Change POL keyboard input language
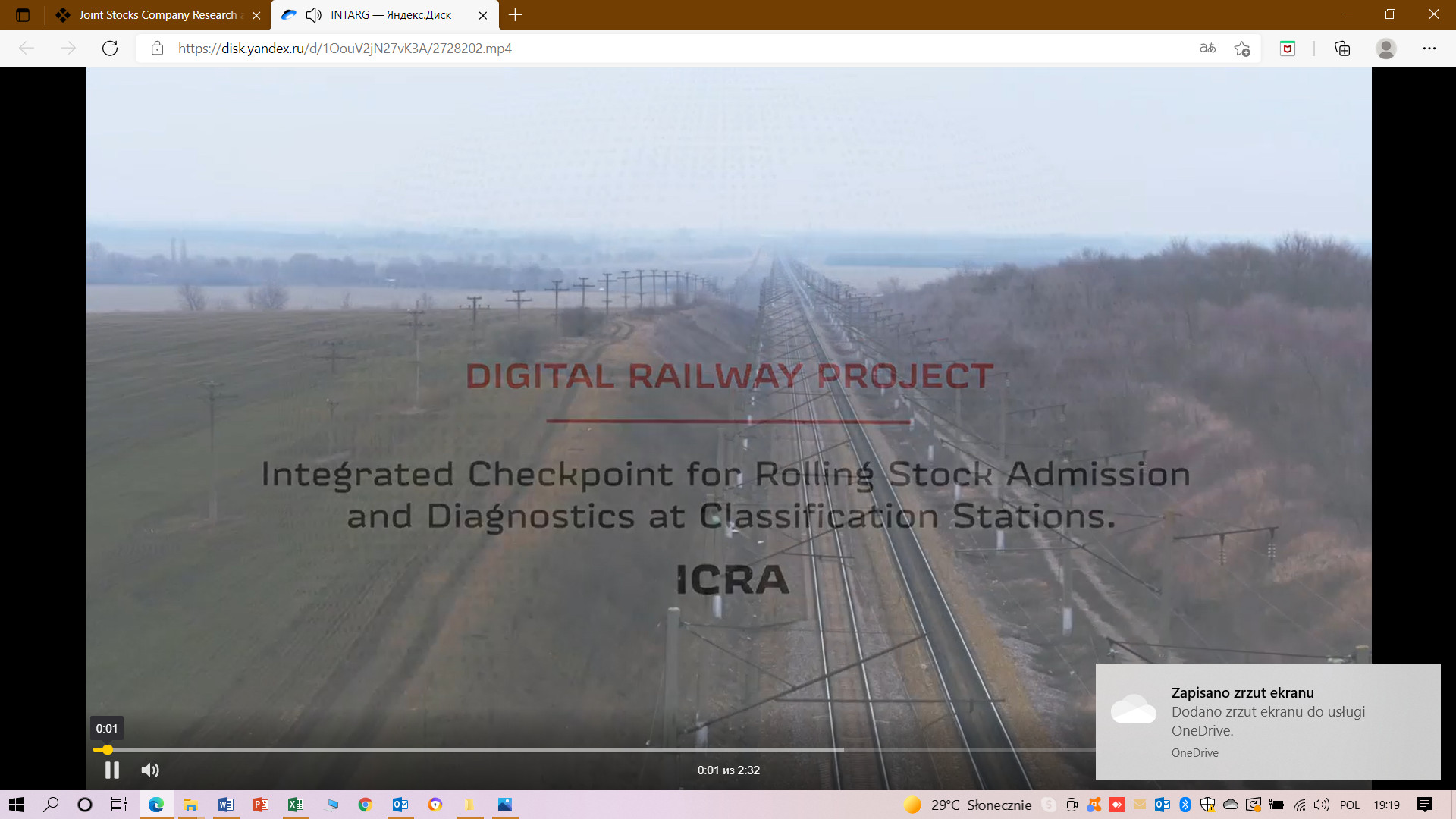Viewport: 1456px width, 819px height. [1350, 805]
